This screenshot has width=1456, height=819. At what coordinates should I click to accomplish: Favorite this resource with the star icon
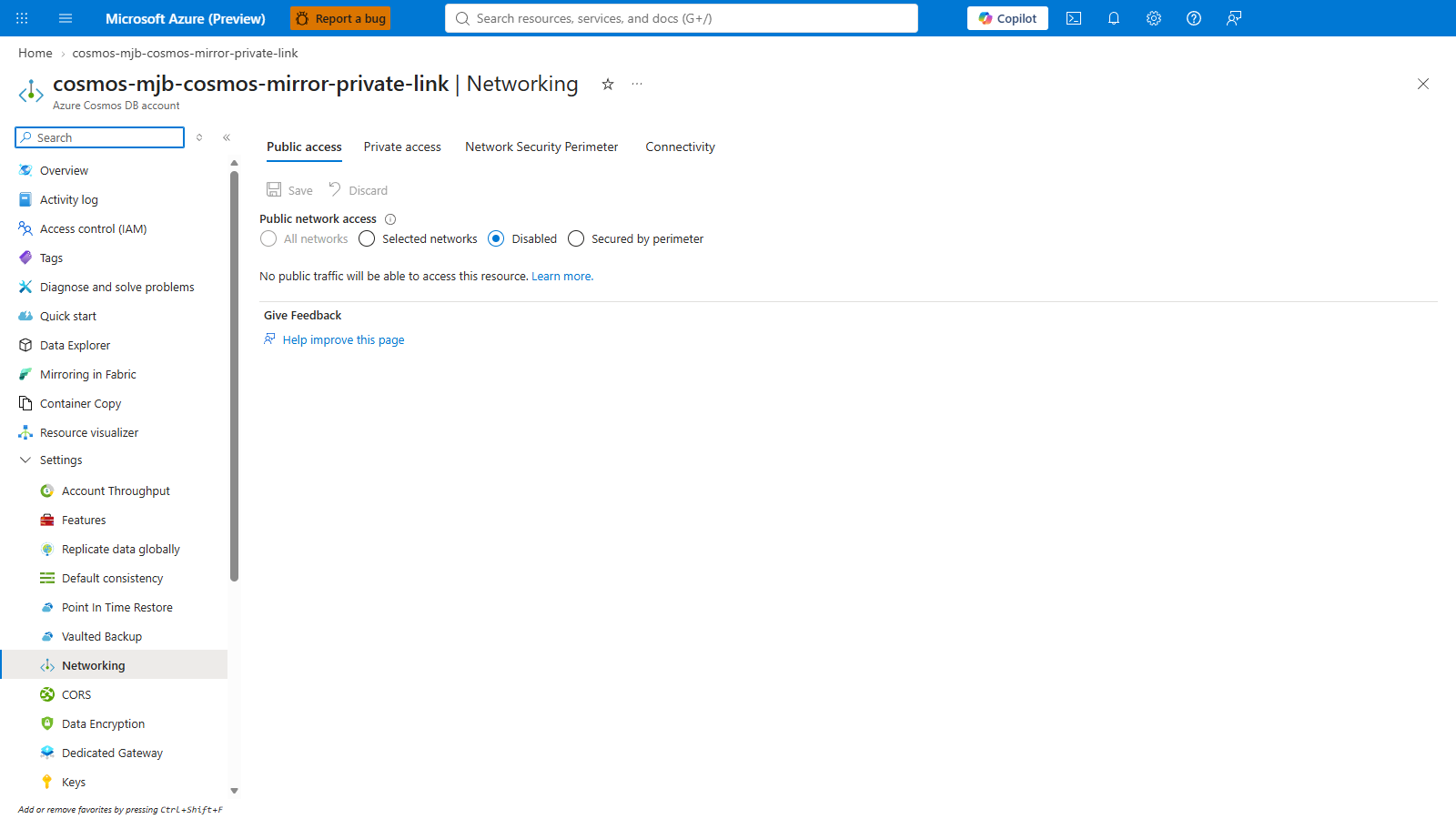608,84
